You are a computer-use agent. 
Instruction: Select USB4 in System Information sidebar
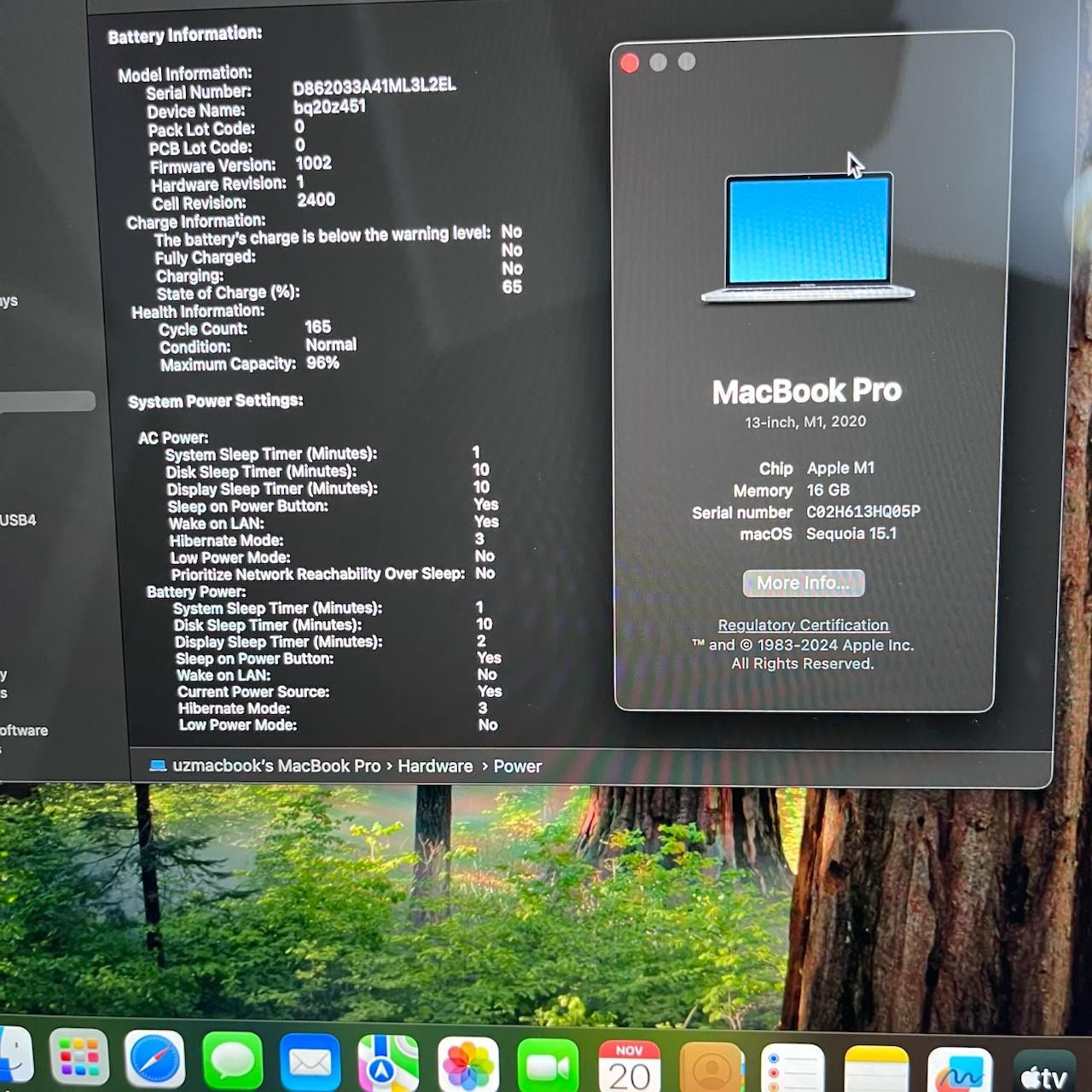tap(19, 520)
